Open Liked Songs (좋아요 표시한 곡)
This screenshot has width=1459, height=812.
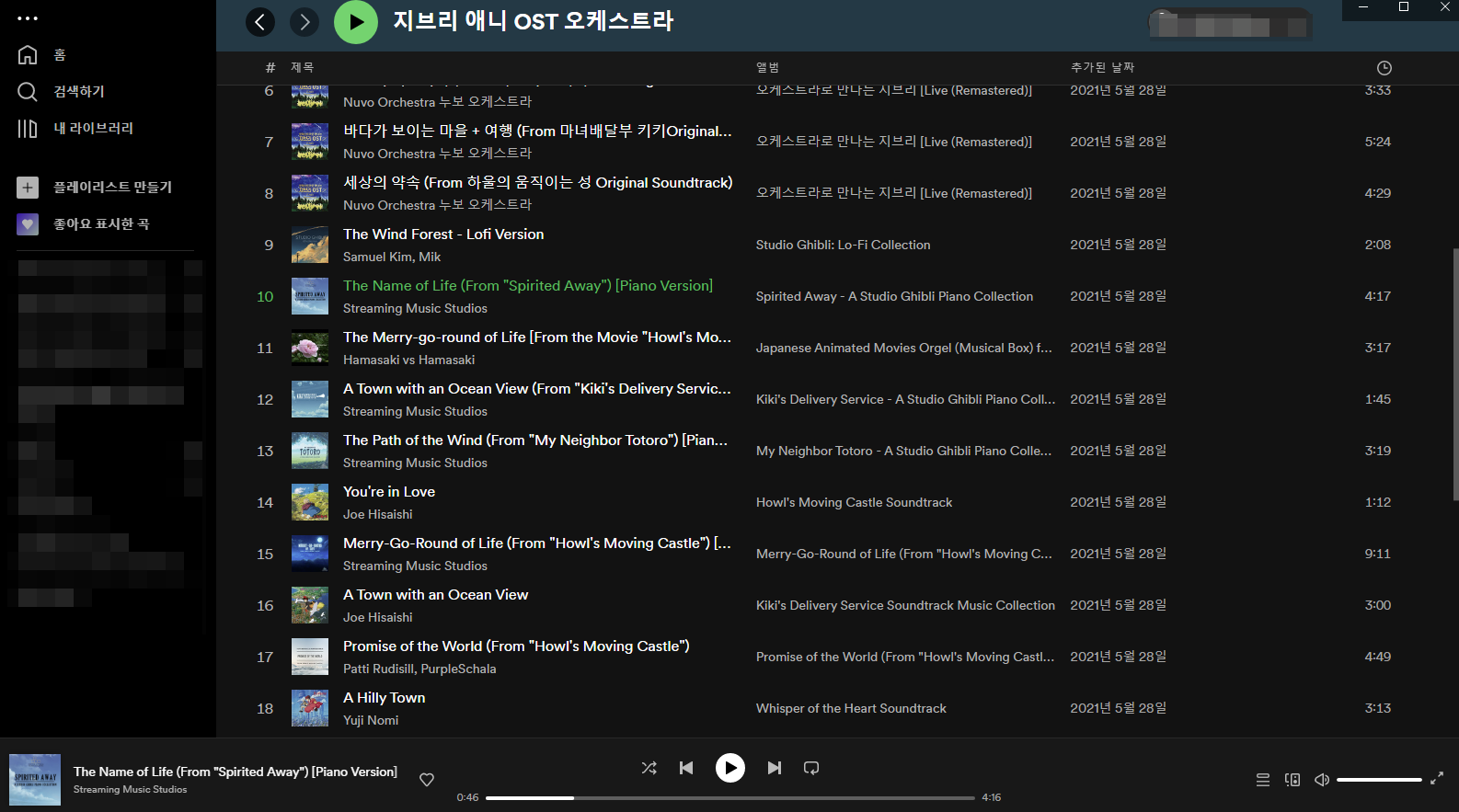[x=101, y=224]
